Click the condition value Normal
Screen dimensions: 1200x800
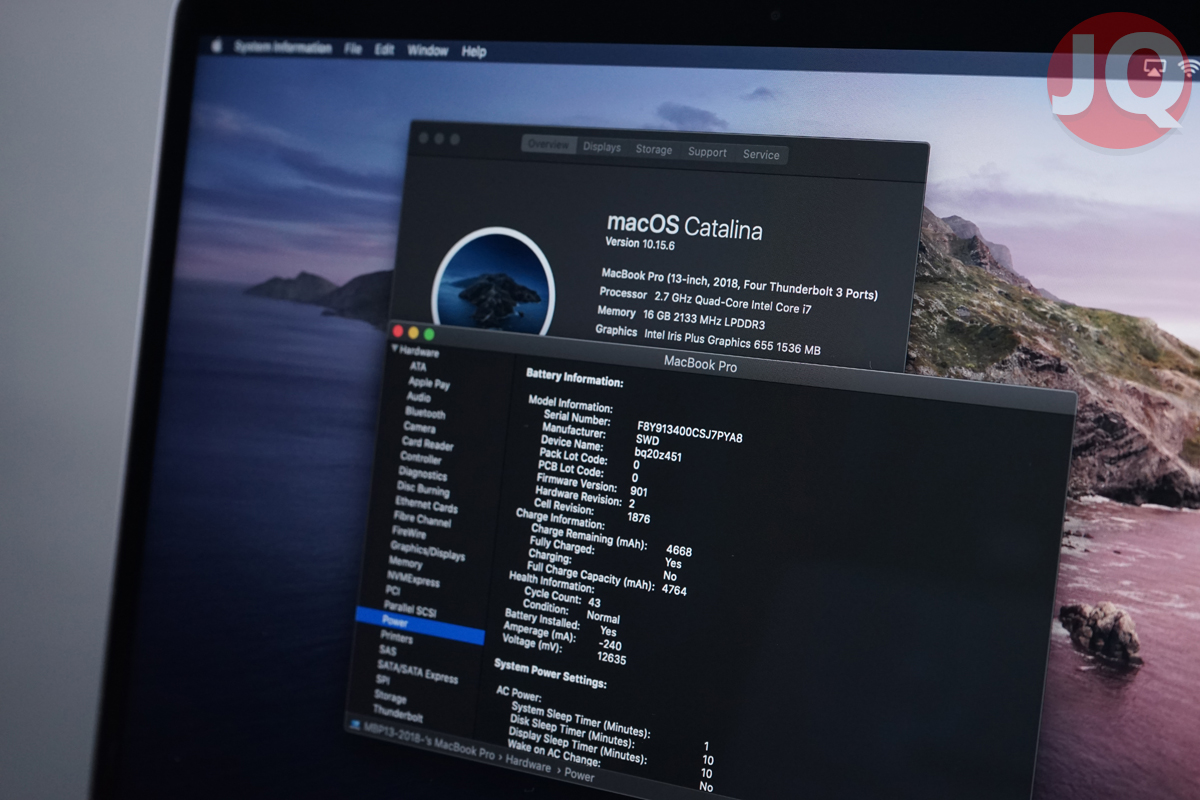click(603, 617)
